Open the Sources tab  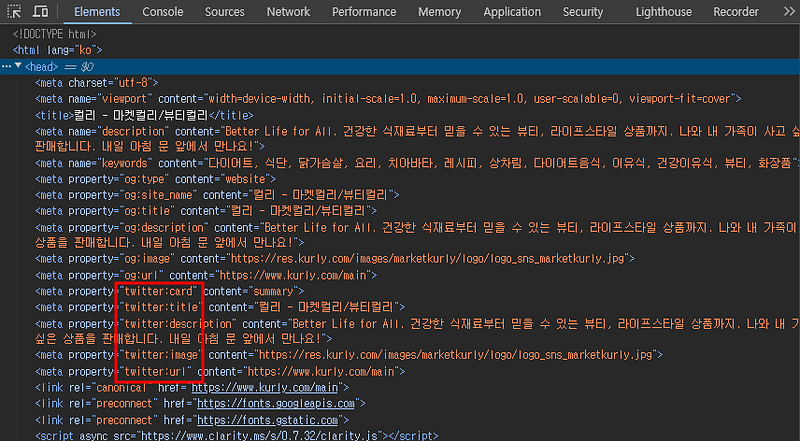coord(224,12)
